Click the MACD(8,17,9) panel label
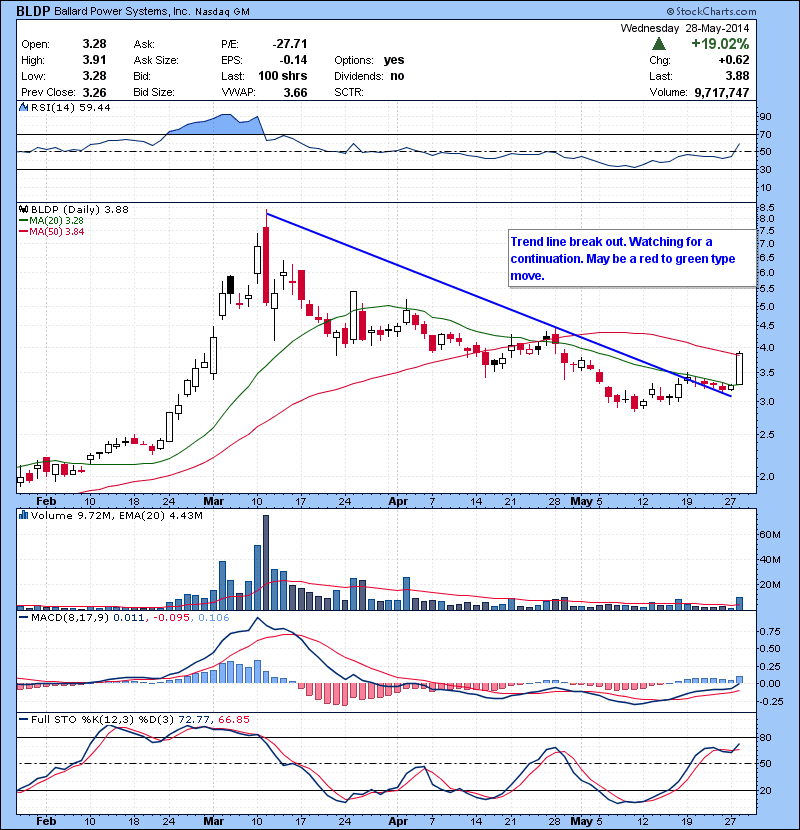800x830 pixels. [70, 618]
